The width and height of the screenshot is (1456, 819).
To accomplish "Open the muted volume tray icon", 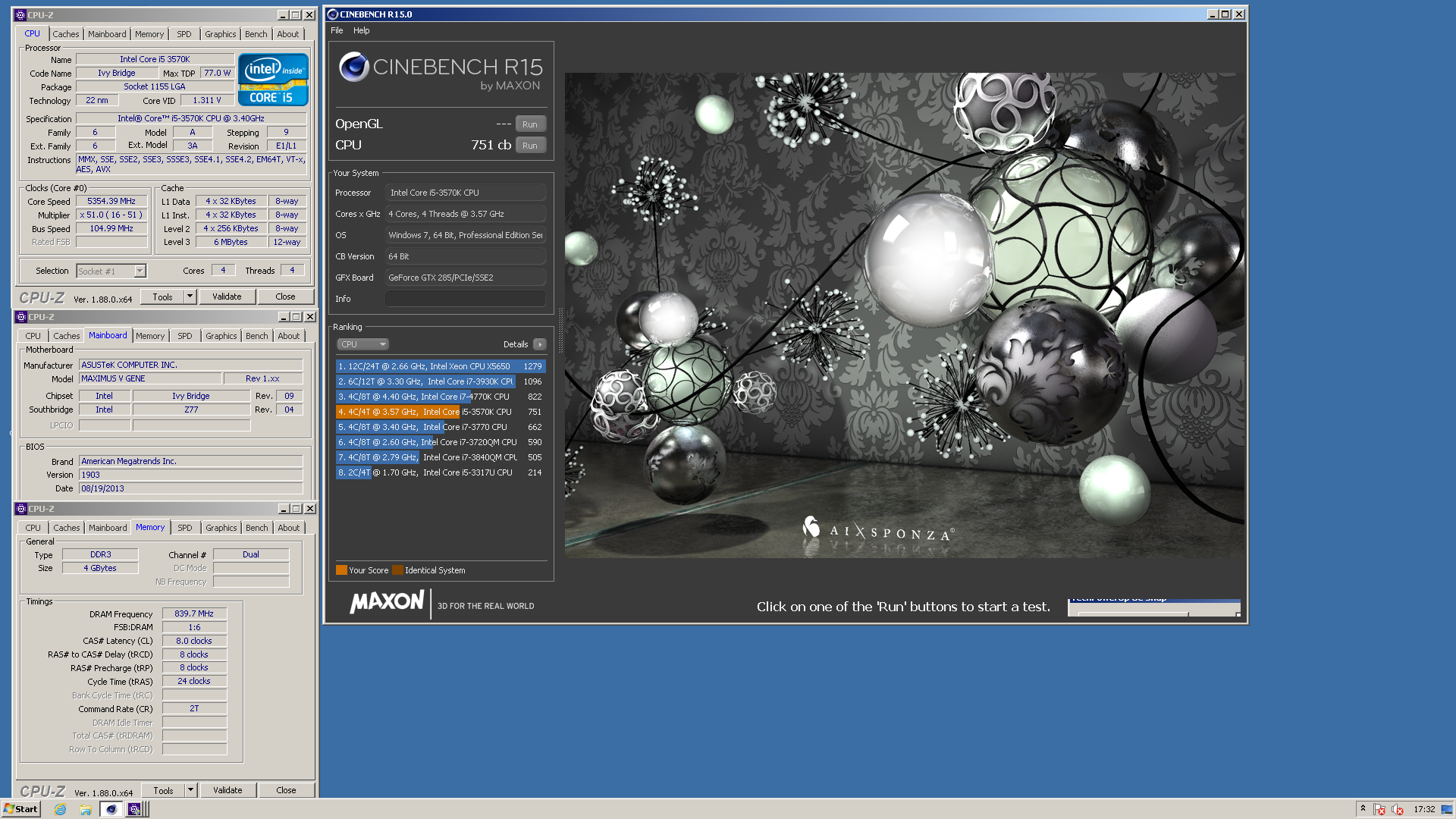I will 1398,809.
